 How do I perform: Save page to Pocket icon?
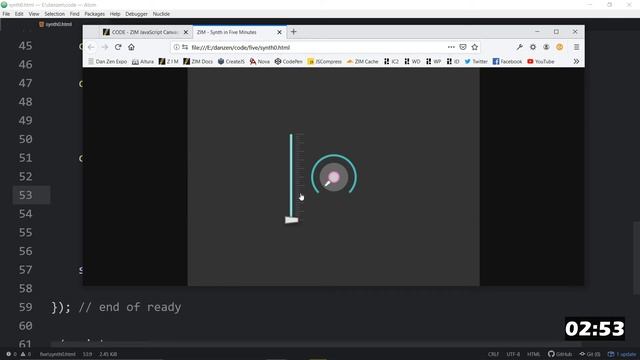click(x=463, y=47)
